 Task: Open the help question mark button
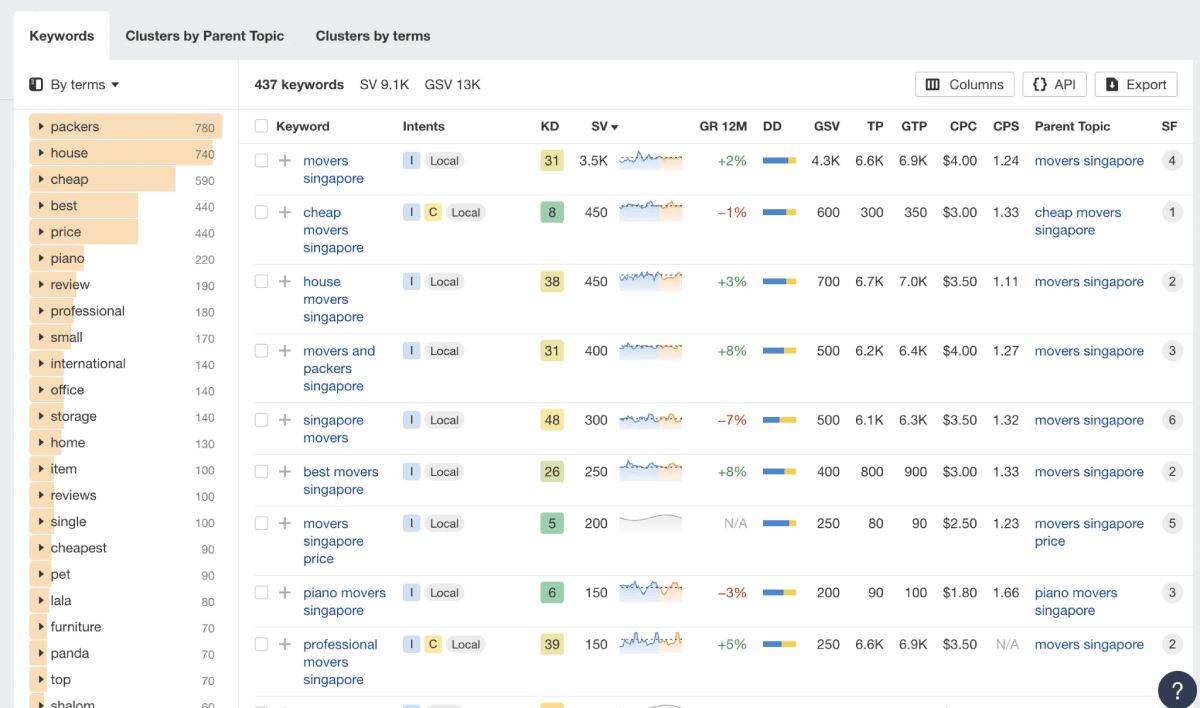(x=1177, y=690)
